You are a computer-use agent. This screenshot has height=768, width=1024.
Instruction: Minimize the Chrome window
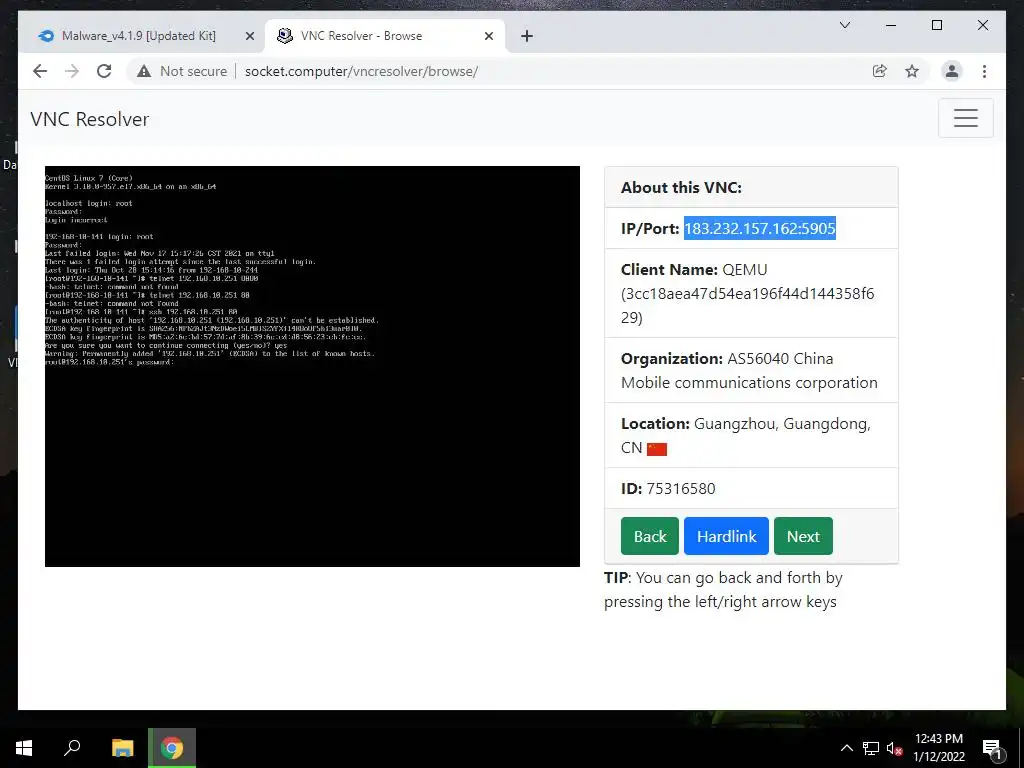891,25
